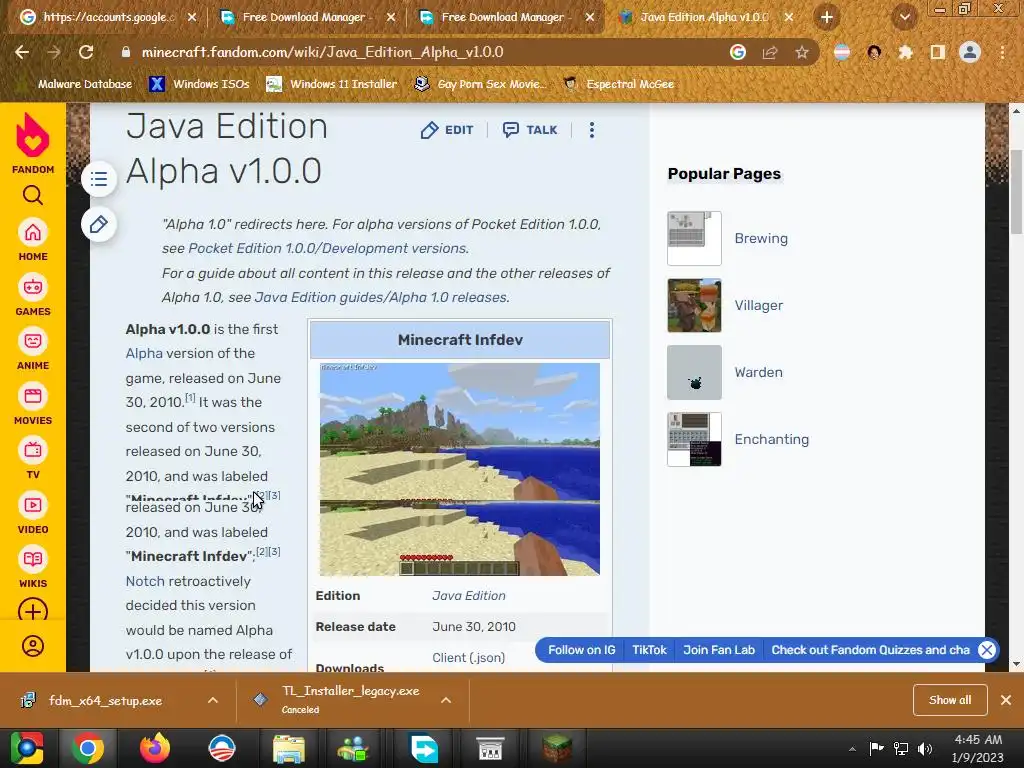Open File Explorer from the taskbar
This screenshot has height=768, width=1024.
(x=289, y=748)
